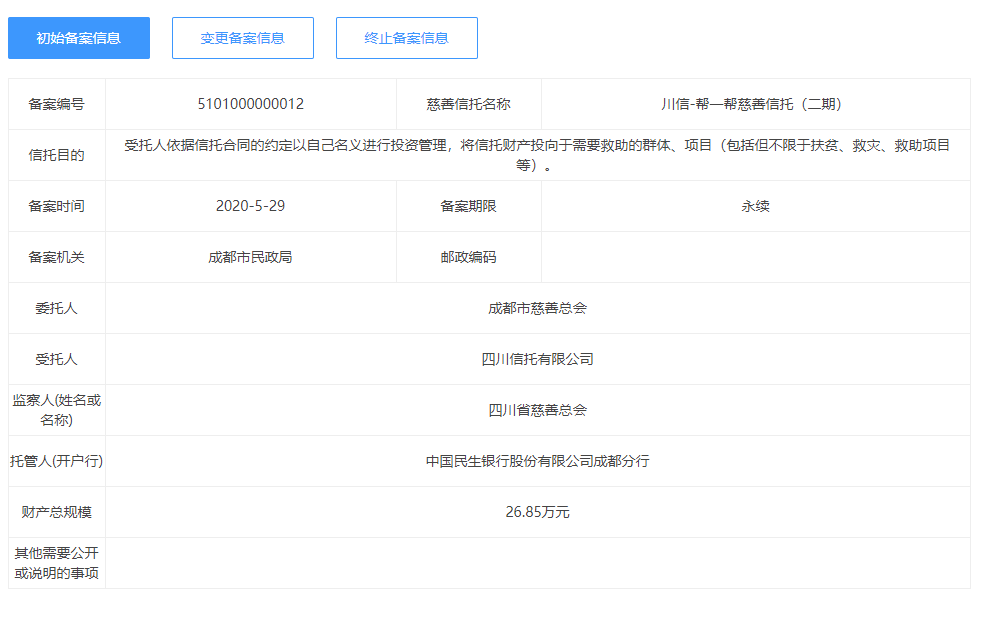Viewport: 982px width, 628px height.
Task: Click the trustee 四川信托有限公司
Action: [537, 359]
